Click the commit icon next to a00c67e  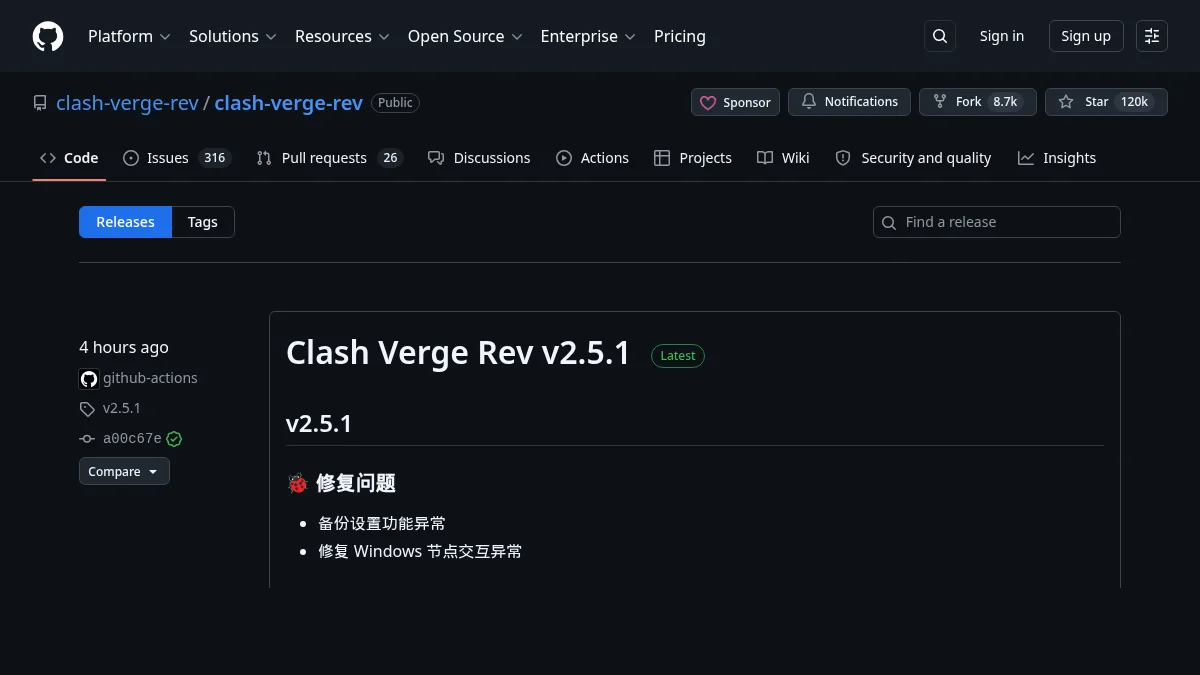(x=87, y=439)
